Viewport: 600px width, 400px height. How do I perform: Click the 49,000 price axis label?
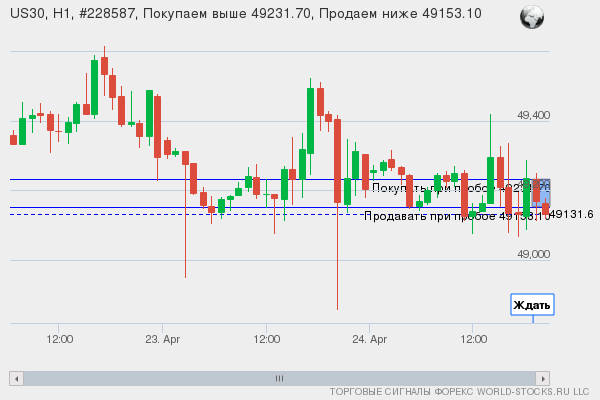tap(533, 254)
